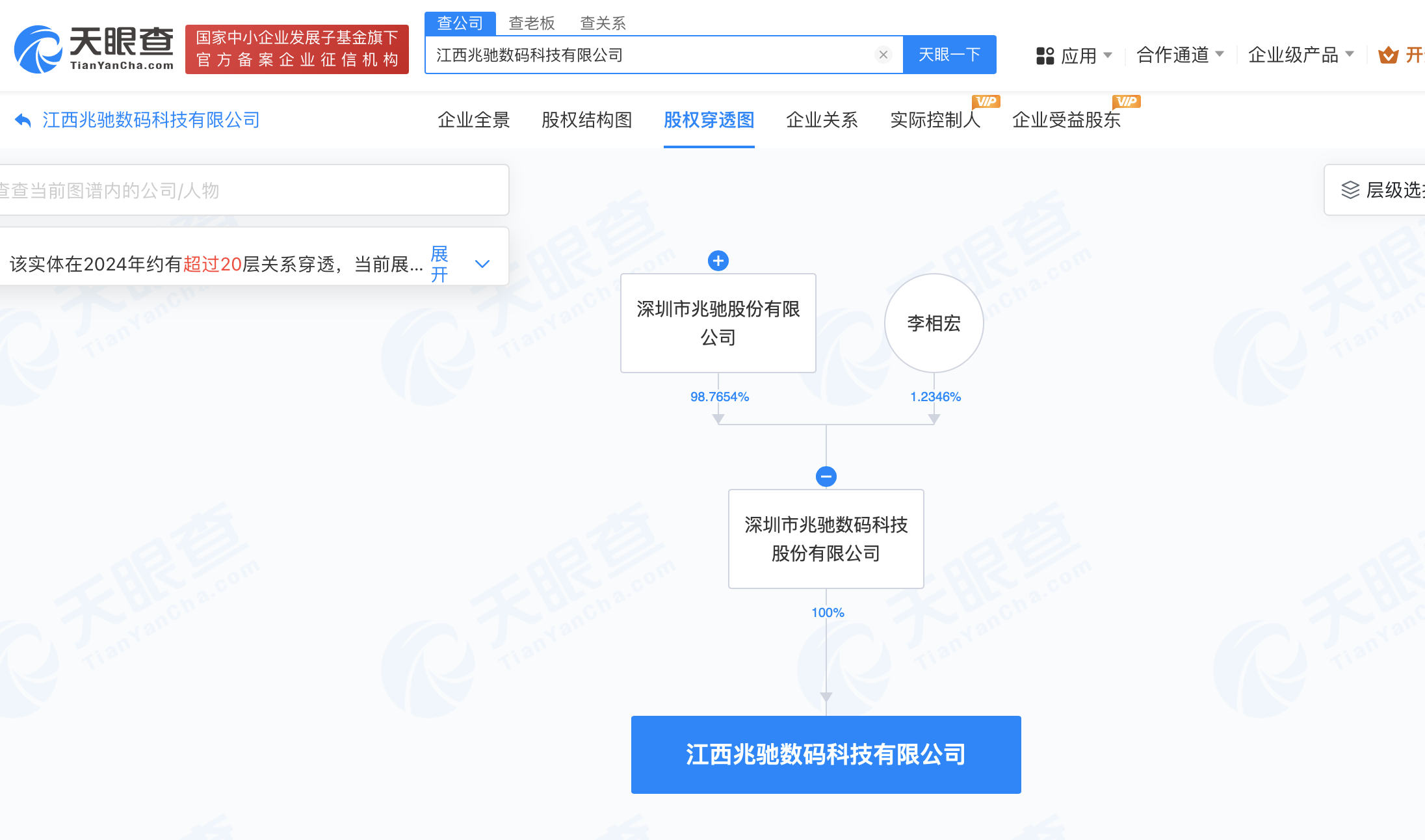Switch to 企业关系 tab
The height and width of the screenshot is (840, 1425).
(822, 120)
